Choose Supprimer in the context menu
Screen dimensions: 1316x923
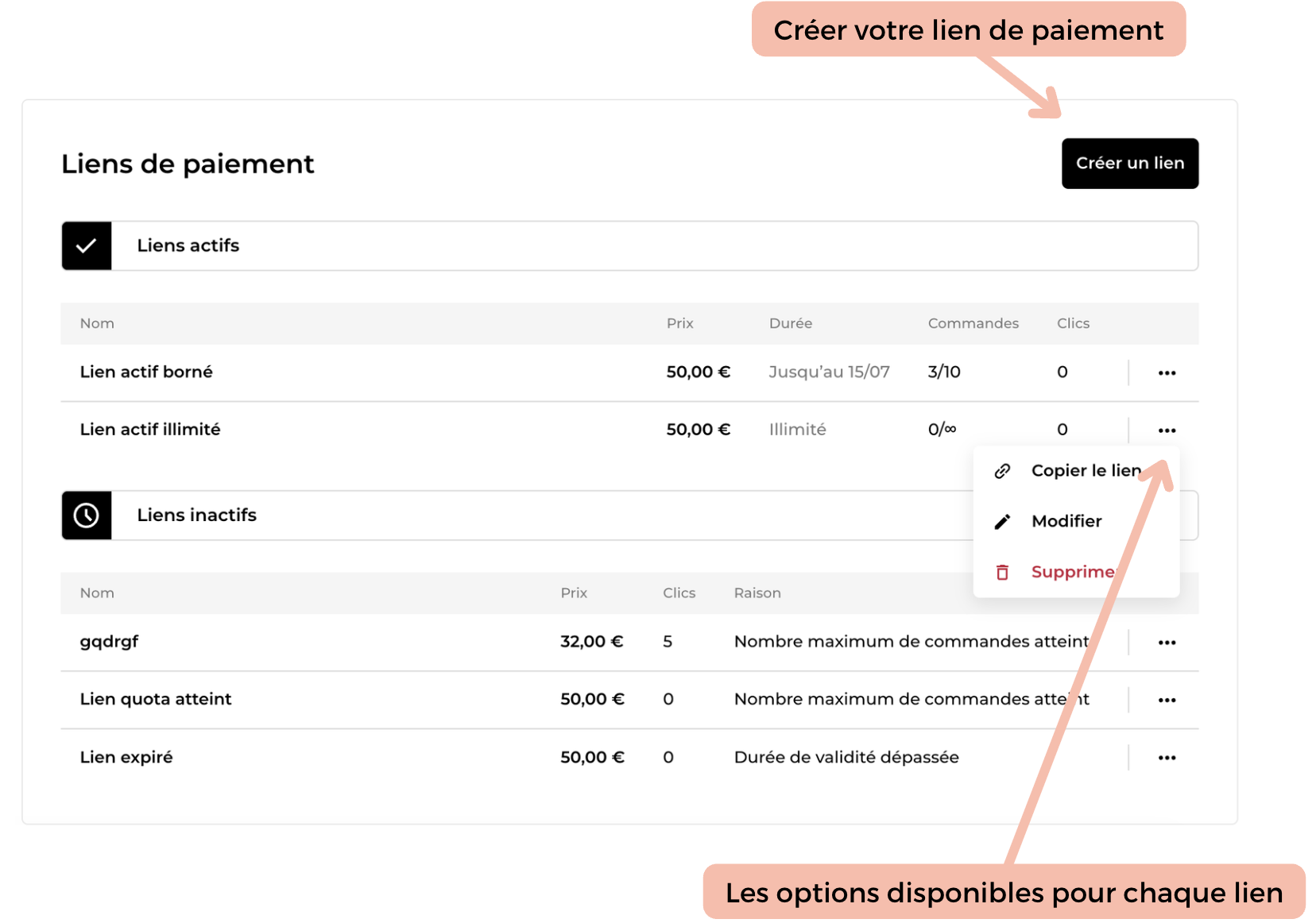(1076, 572)
